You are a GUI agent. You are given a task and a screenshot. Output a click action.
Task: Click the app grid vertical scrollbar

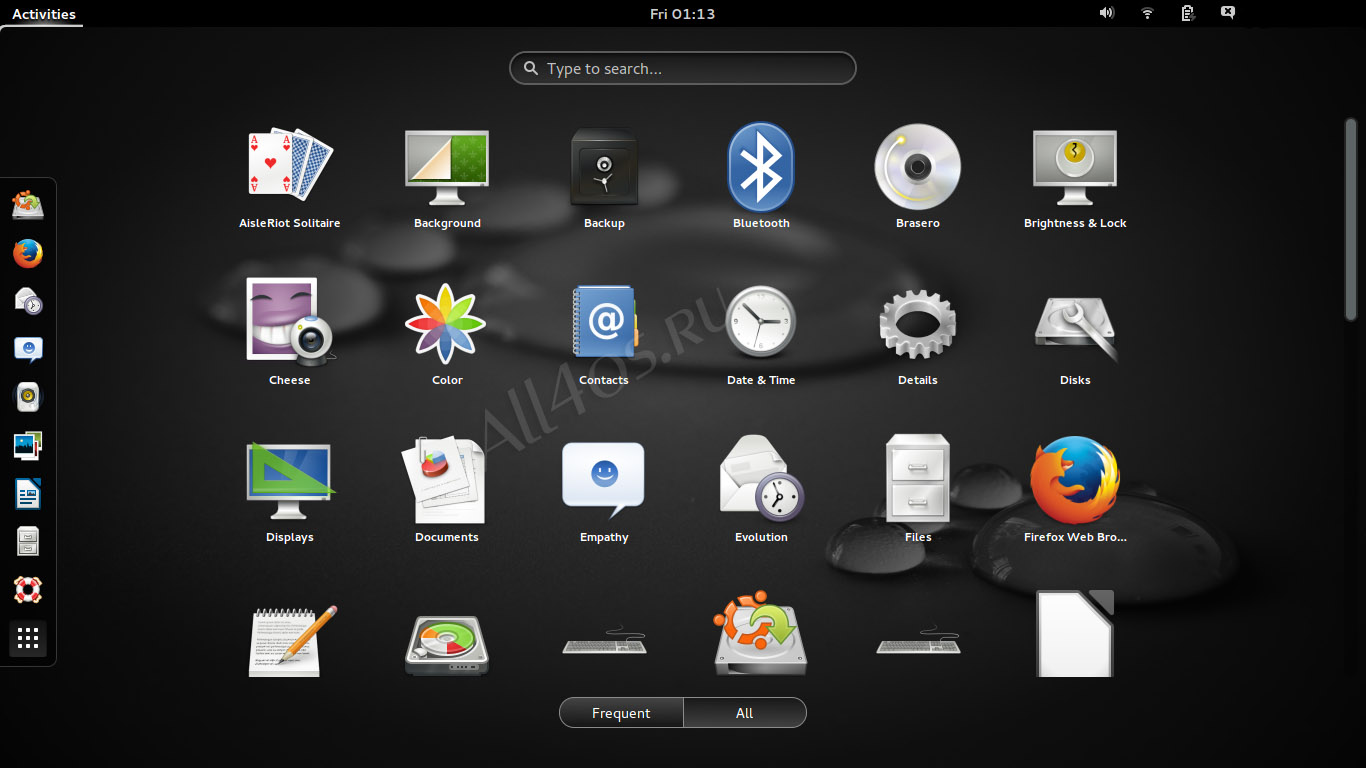tap(1351, 220)
